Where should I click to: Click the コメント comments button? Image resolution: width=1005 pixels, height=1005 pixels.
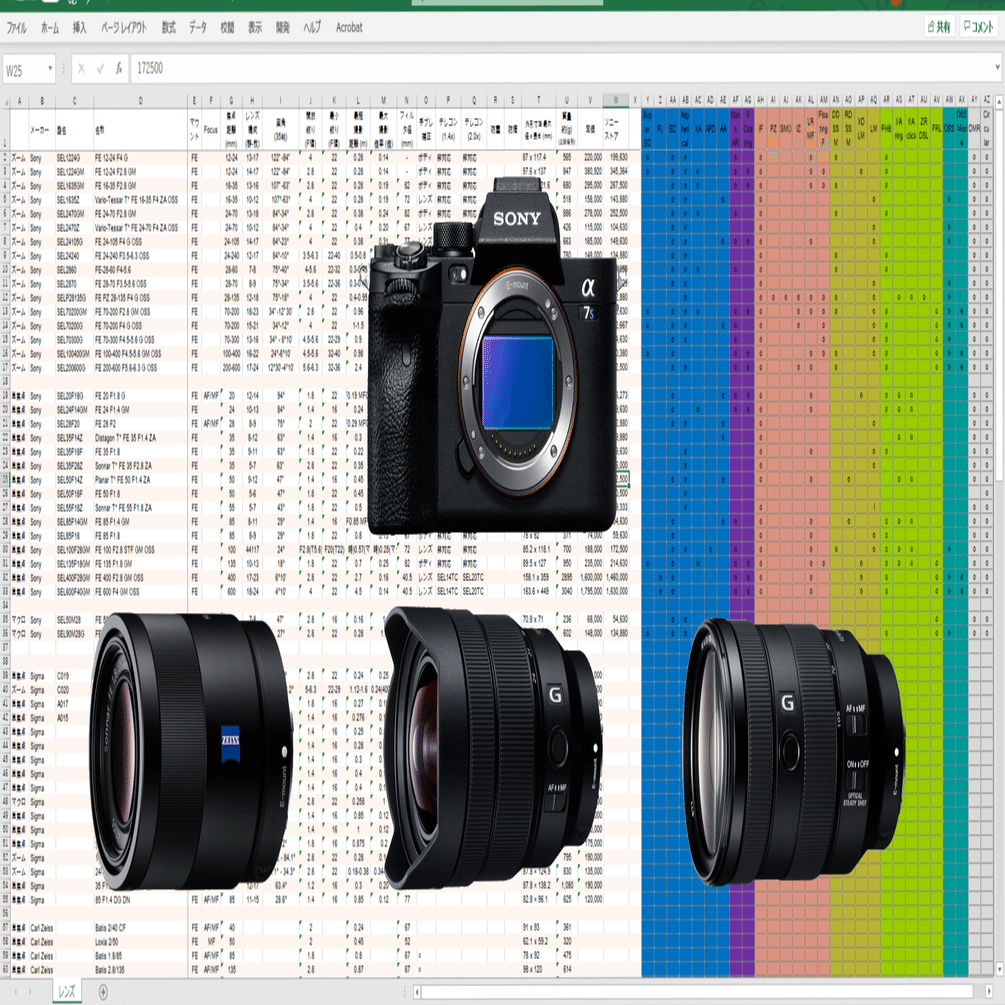coord(978,27)
